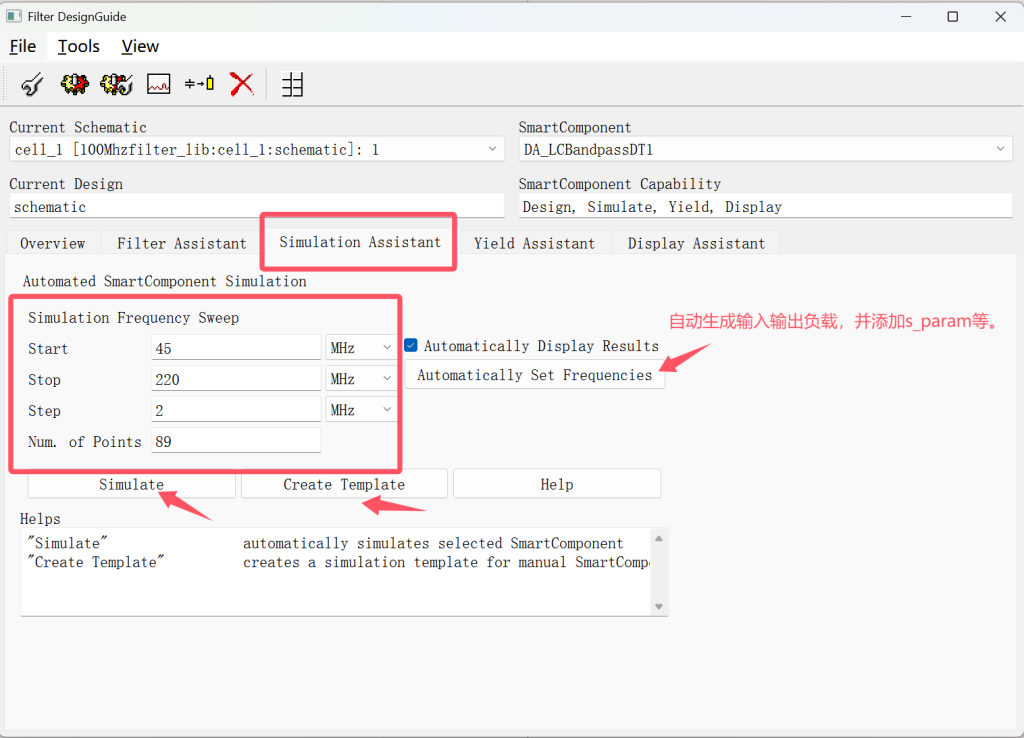Click the red X delete toolbar icon
Viewport: 1024px width, 738px height.
[242, 84]
